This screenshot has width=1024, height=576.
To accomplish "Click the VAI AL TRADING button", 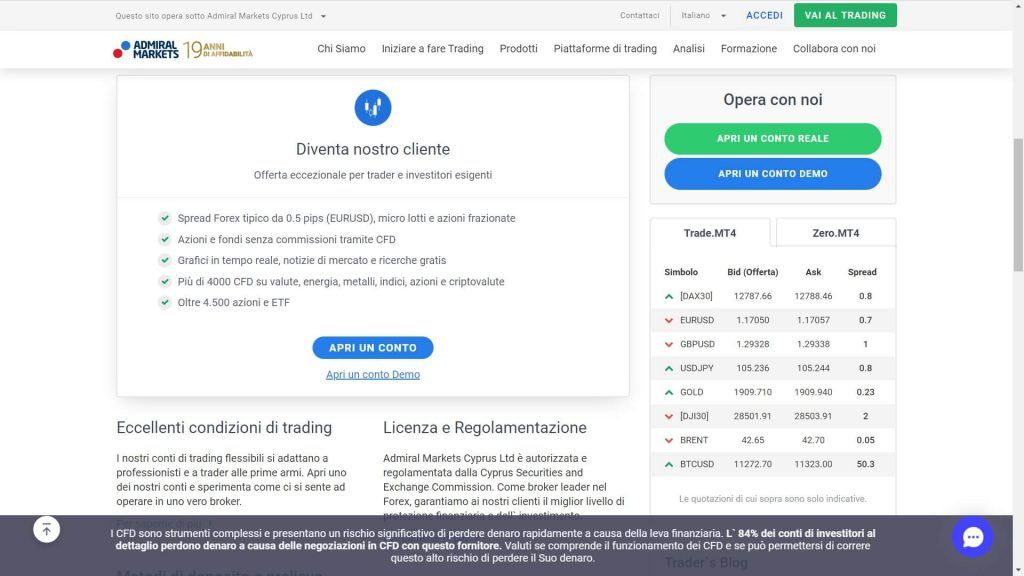I will point(845,16).
